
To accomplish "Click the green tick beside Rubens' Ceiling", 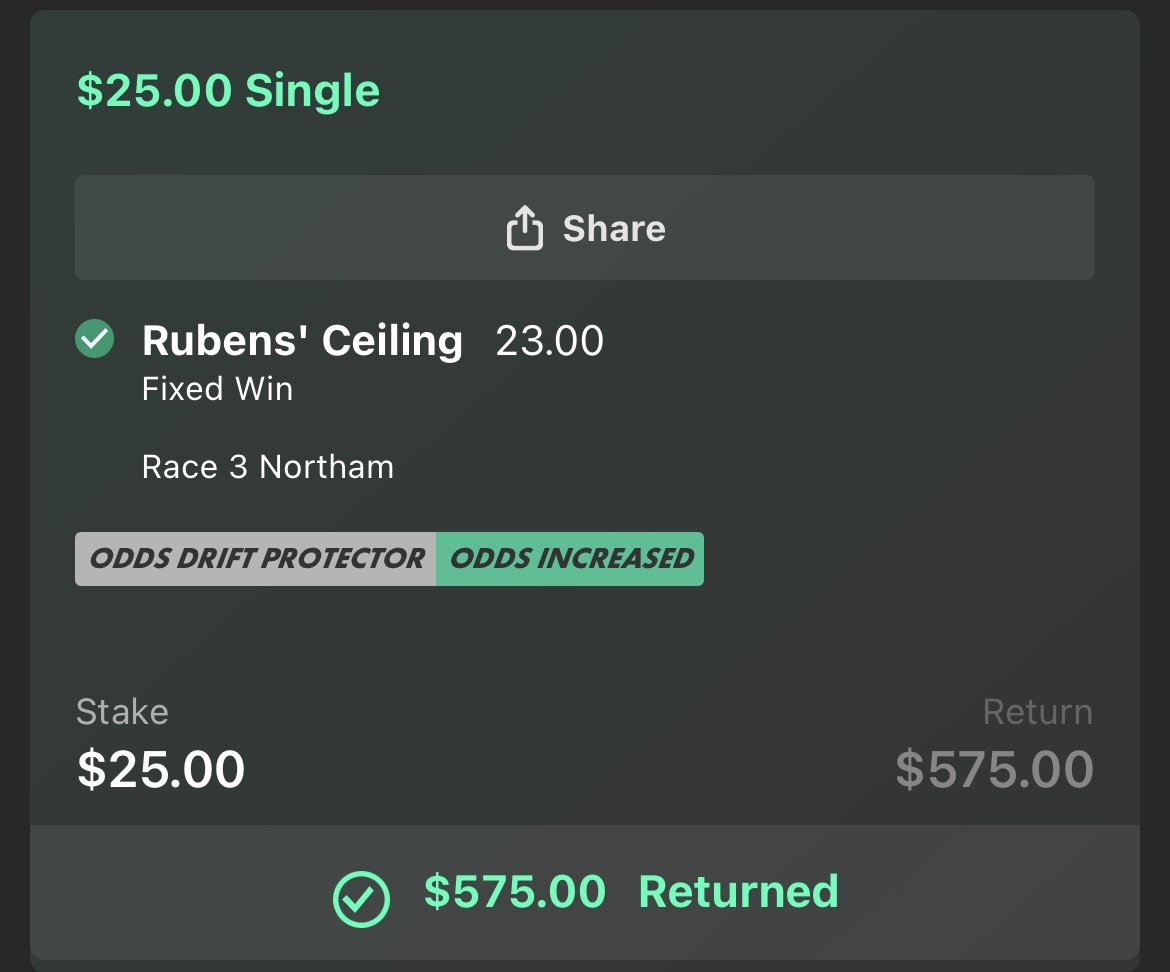I will [95, 339].
